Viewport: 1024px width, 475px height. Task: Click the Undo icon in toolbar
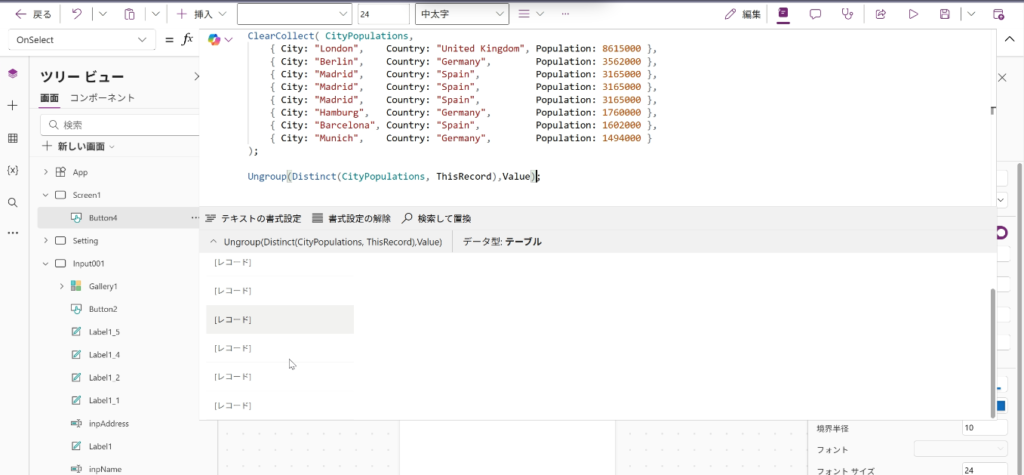pyautogui.click(x=77, y=14)
